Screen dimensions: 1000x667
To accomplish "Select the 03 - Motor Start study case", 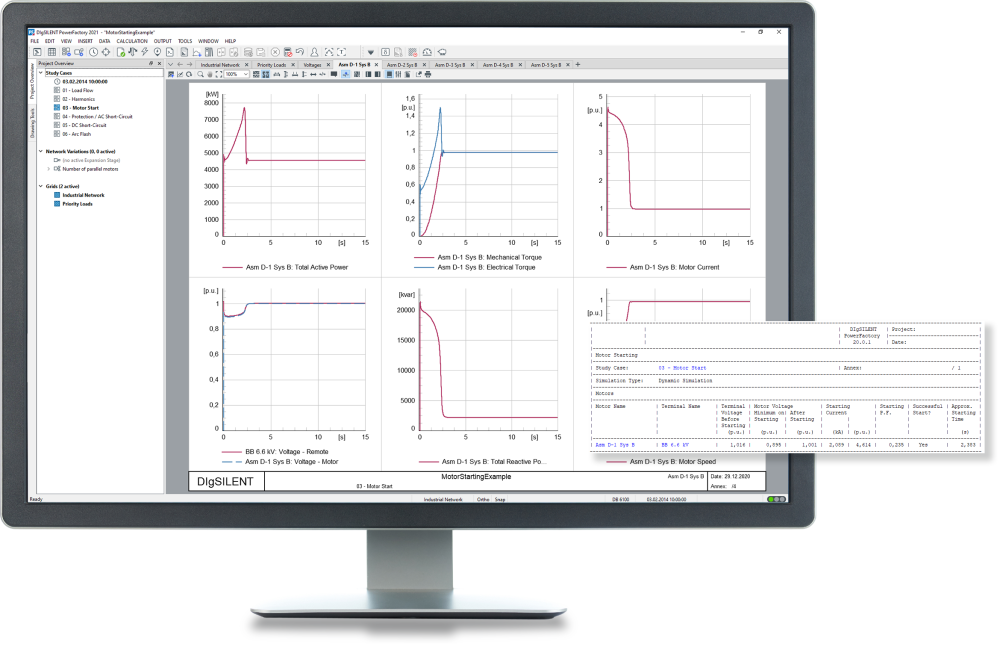I will pyautogui.click(x=80, y=108).
